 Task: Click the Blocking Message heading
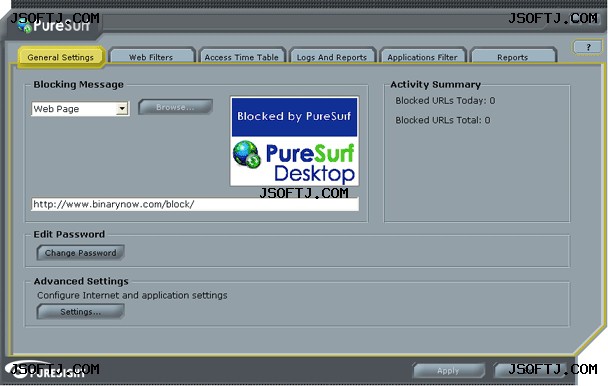[78, 84]
